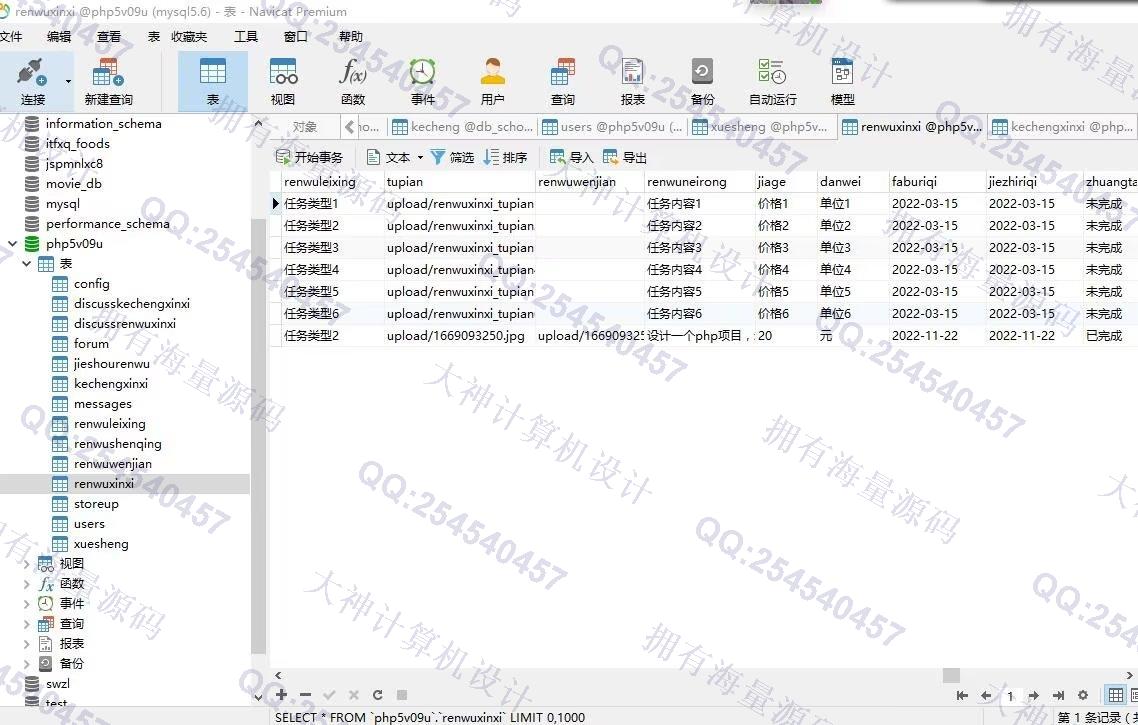Select the discusskechengxinxi table
The width and height of the screenshot is (1138, 725).
pyautogui.click(x=131, y=303)
